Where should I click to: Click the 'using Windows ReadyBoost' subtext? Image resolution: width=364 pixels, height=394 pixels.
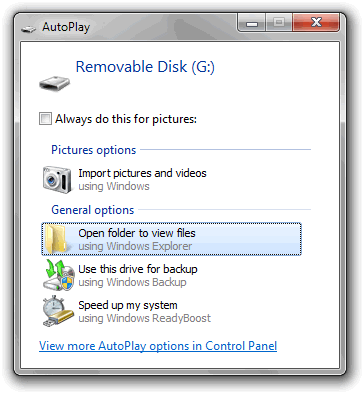click(145, 318)
